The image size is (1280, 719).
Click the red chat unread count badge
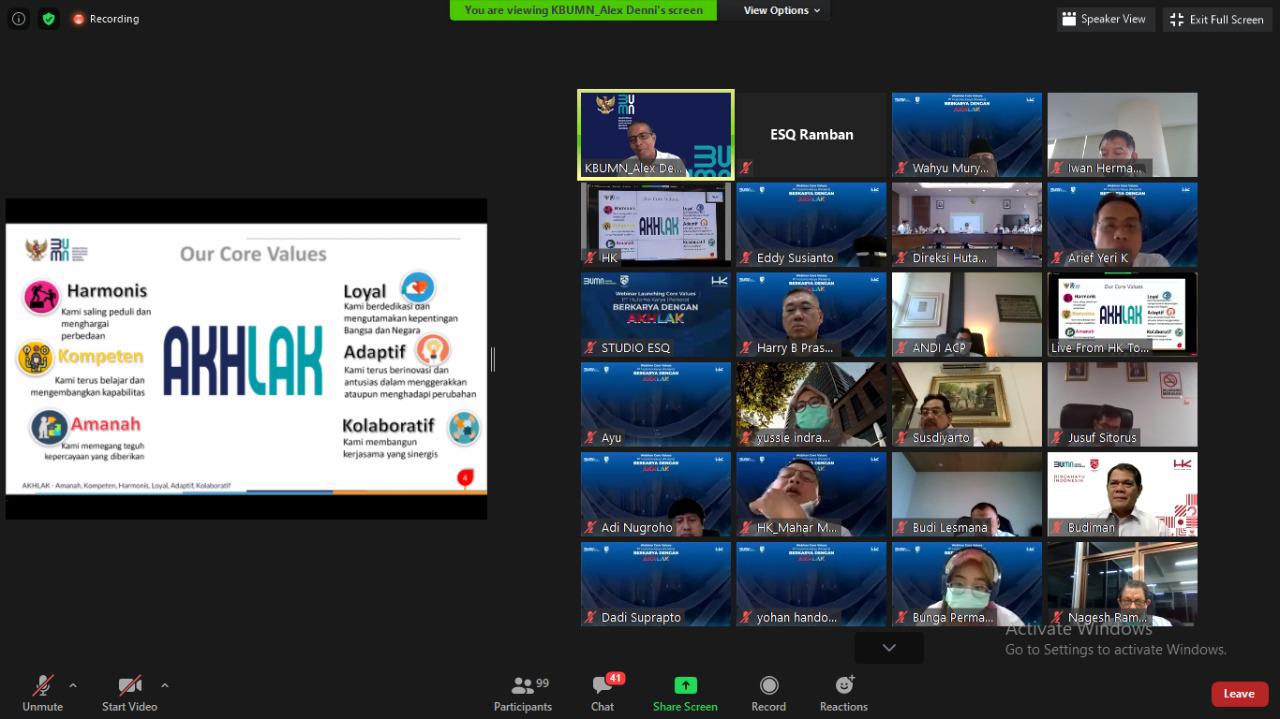[x=615, y=678]
